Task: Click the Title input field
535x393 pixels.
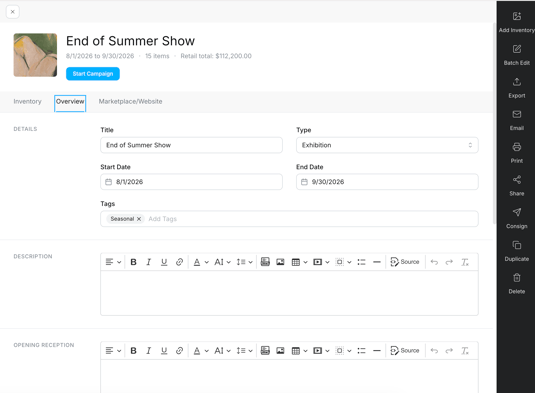Action: point(191,145)
